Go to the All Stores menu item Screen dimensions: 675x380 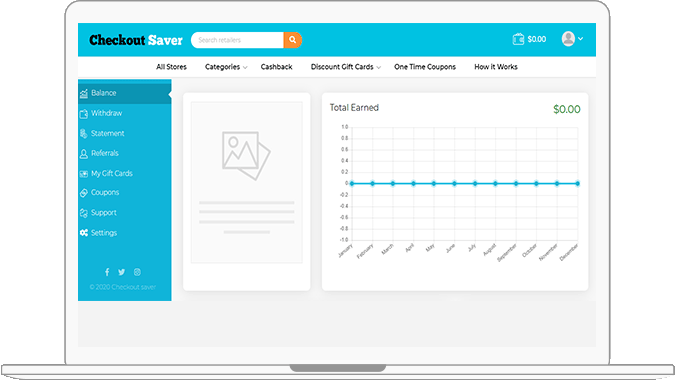pyautogui.click(x=171, y=67)
